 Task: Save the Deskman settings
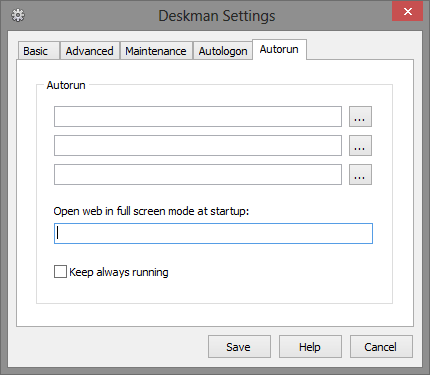tap(239, 347)
